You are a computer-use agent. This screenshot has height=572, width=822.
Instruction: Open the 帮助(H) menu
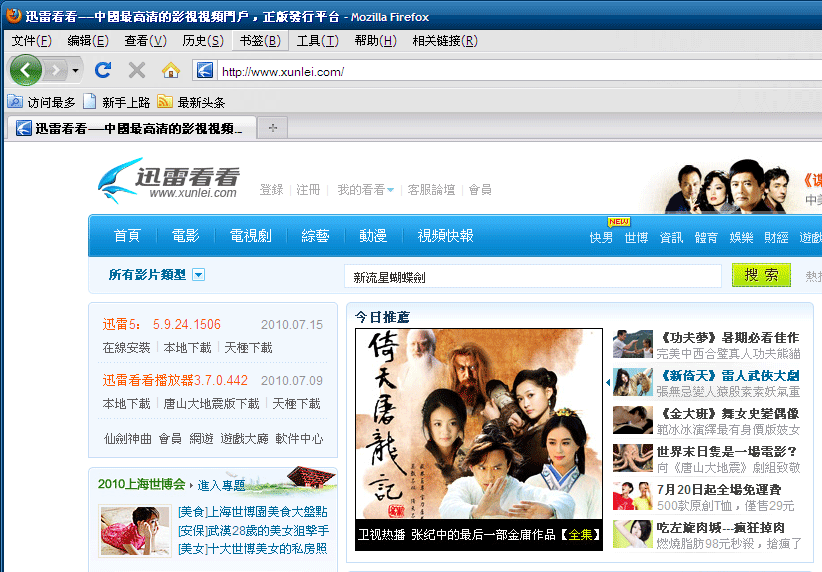[375, 41]
